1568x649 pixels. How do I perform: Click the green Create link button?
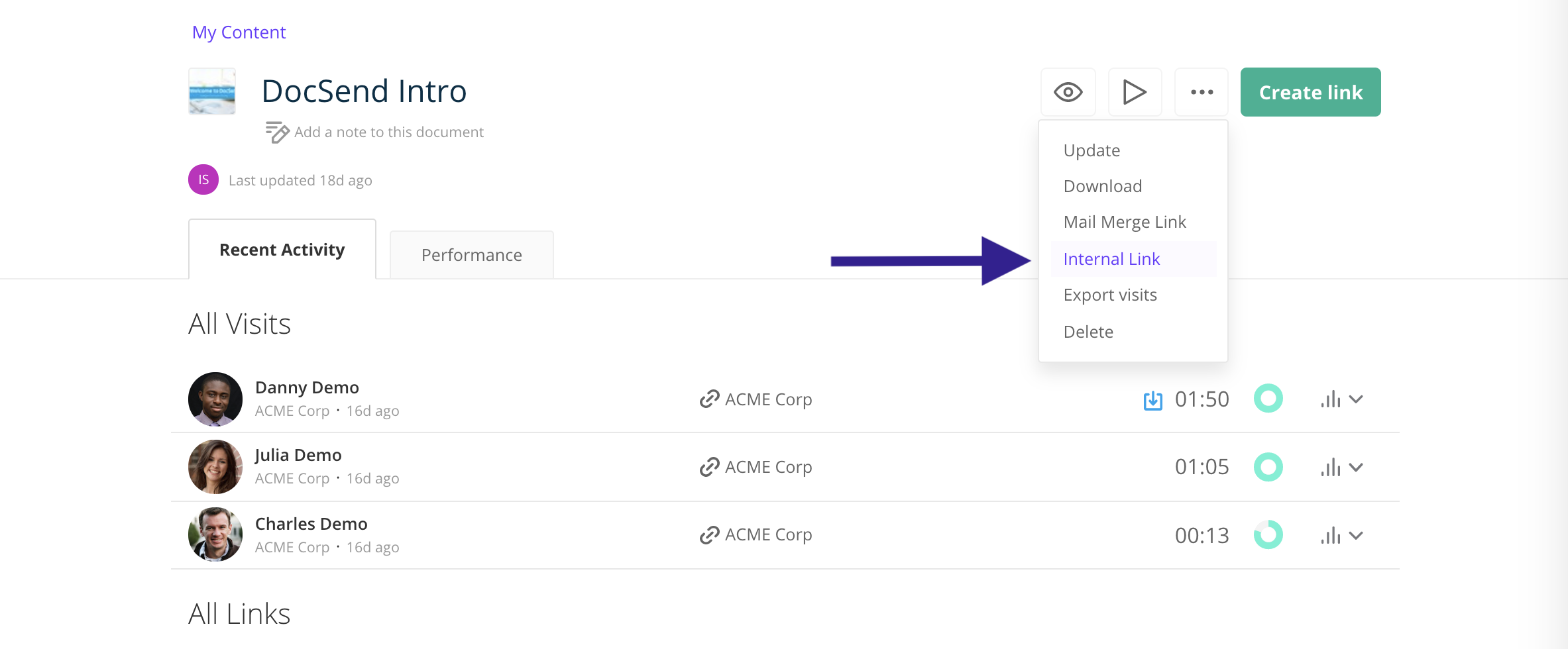coord(1310,92)
